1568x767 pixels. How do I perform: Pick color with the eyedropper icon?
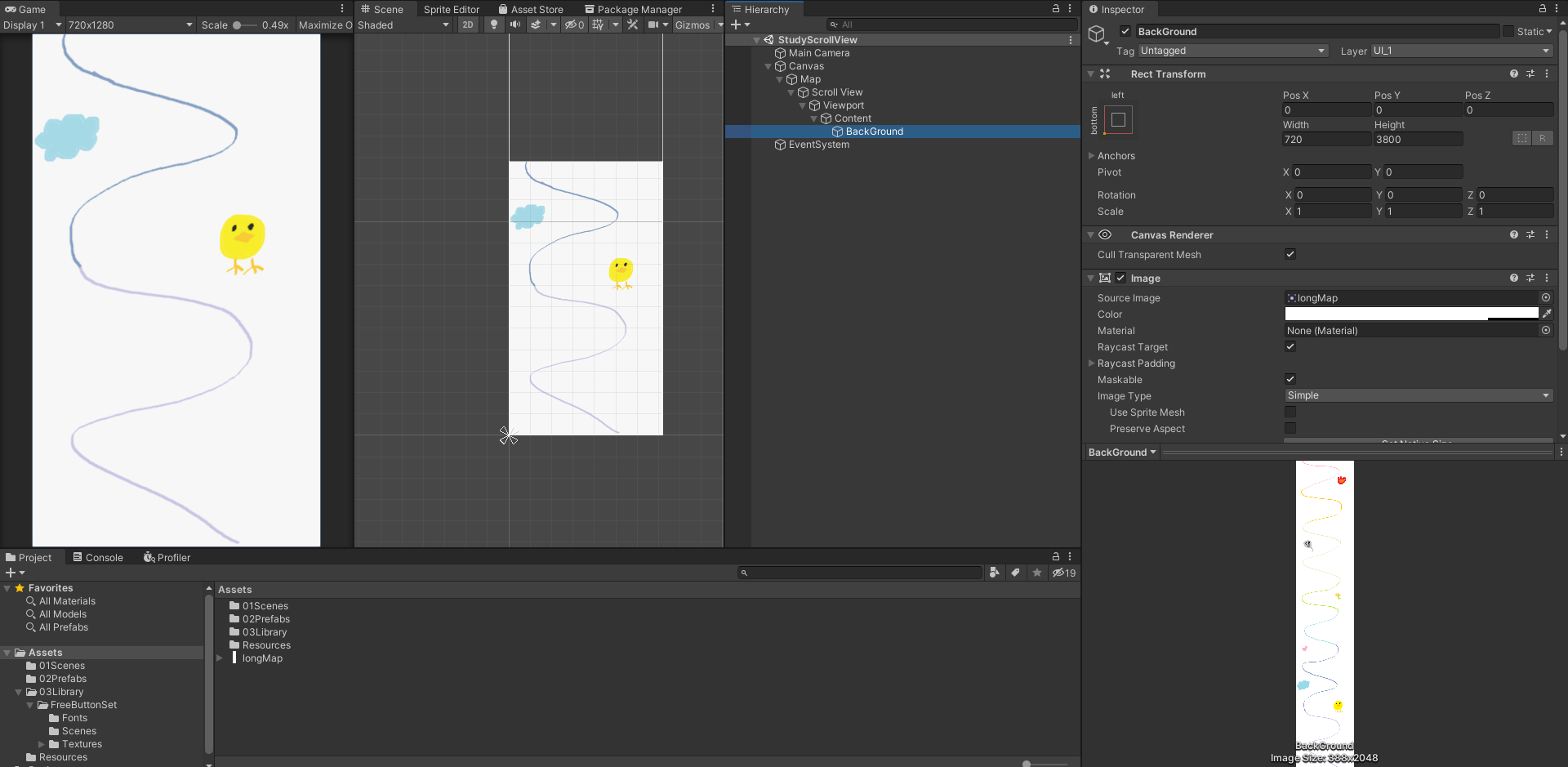point(1547,314)
